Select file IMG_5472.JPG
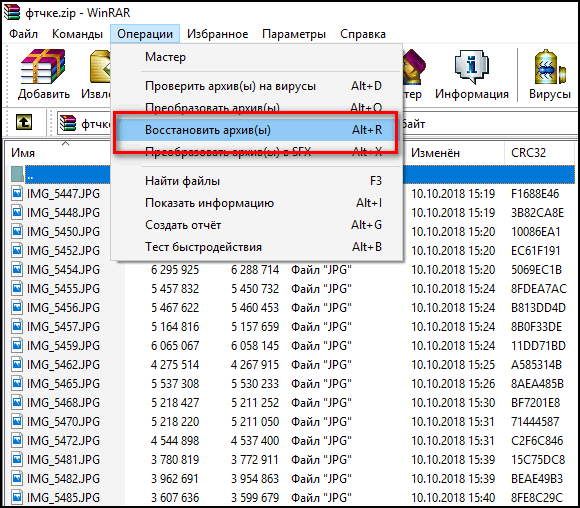The height and width of the screenshot is (508, 580). click(x=63, y=441)
